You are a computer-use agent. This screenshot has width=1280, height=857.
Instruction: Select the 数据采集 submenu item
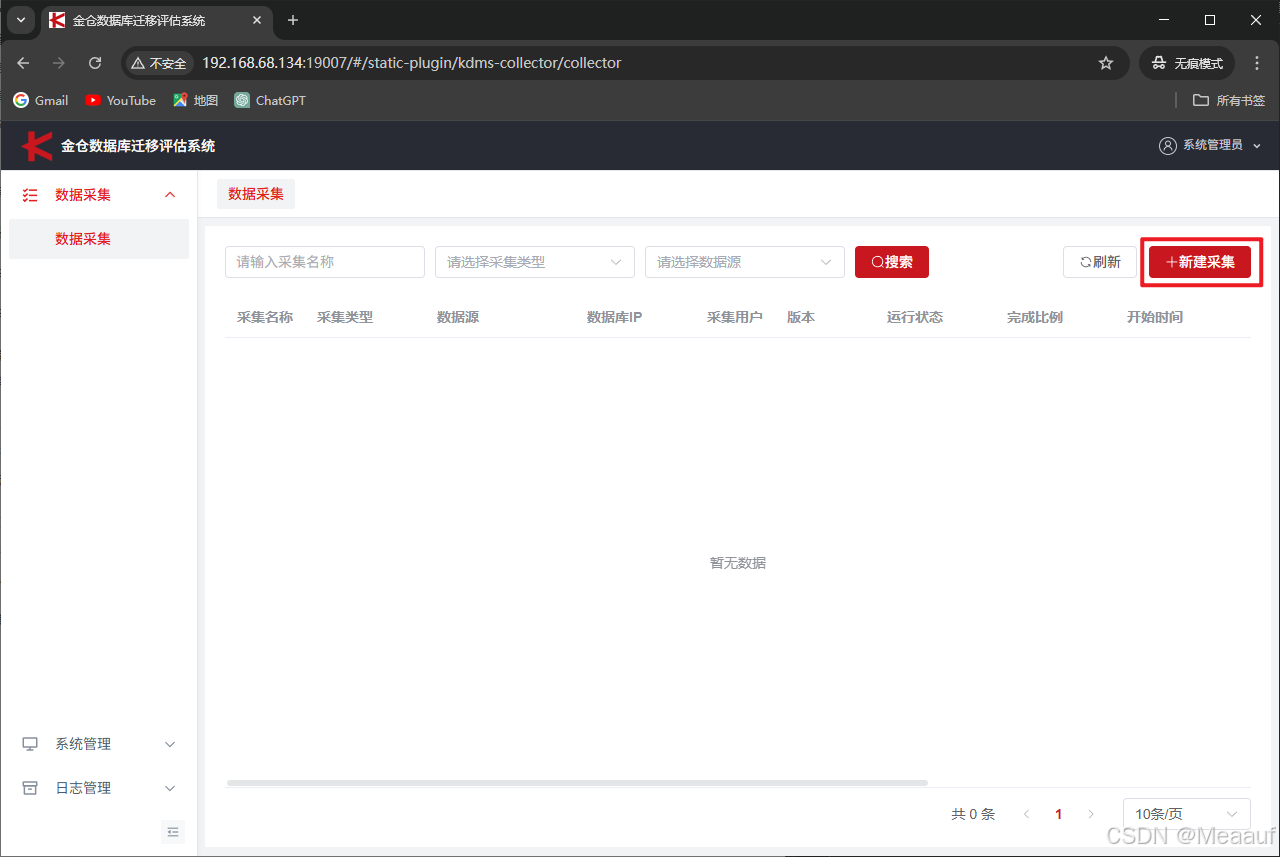tap(99, 239)
